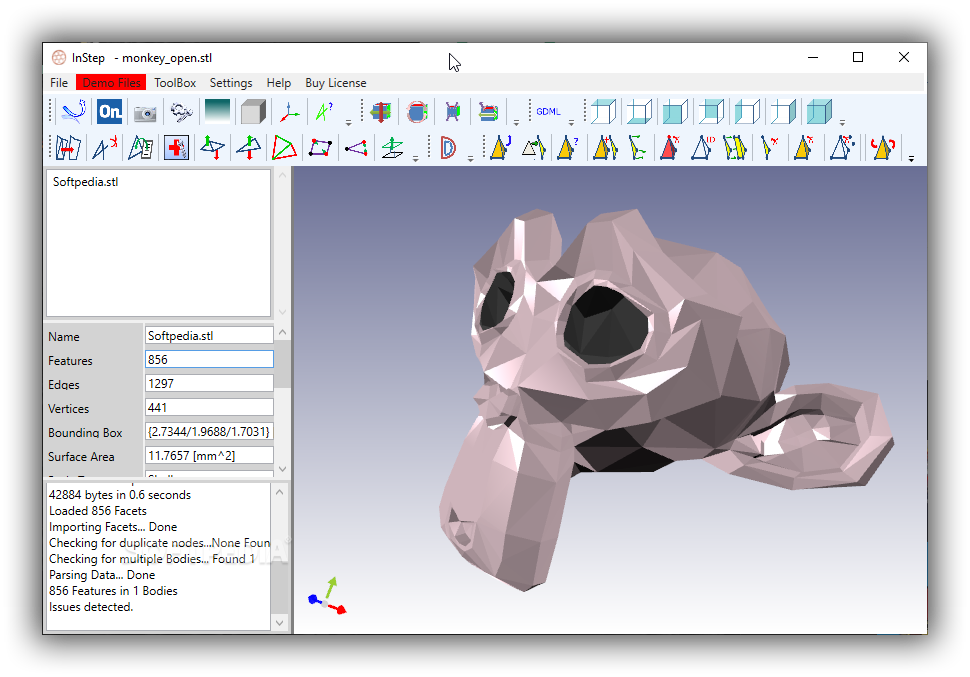Screen dimensions: 970x677
Task: Open the red Demo Files menu
Action: (x=111, y=83)
